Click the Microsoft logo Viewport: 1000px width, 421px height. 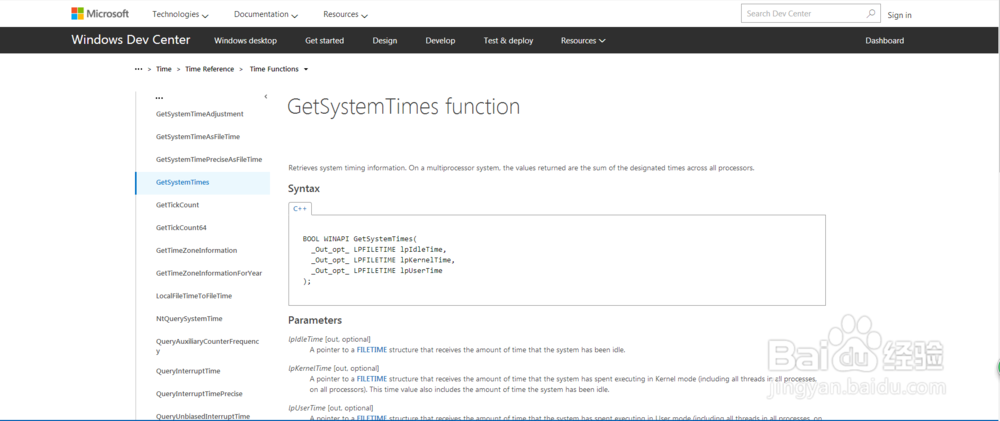pyautogui.click(x=99, y=14)
